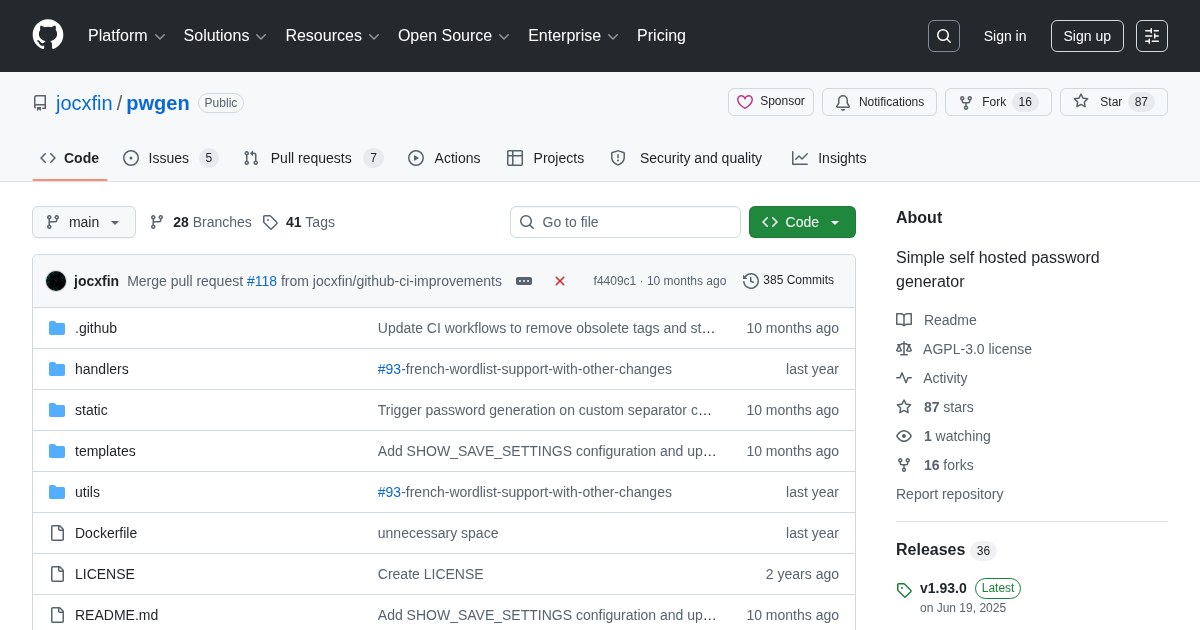The width and height of the screenshot is (1200, 630).
Task: Expand the Solutions menu
Action: coord(225,36)
